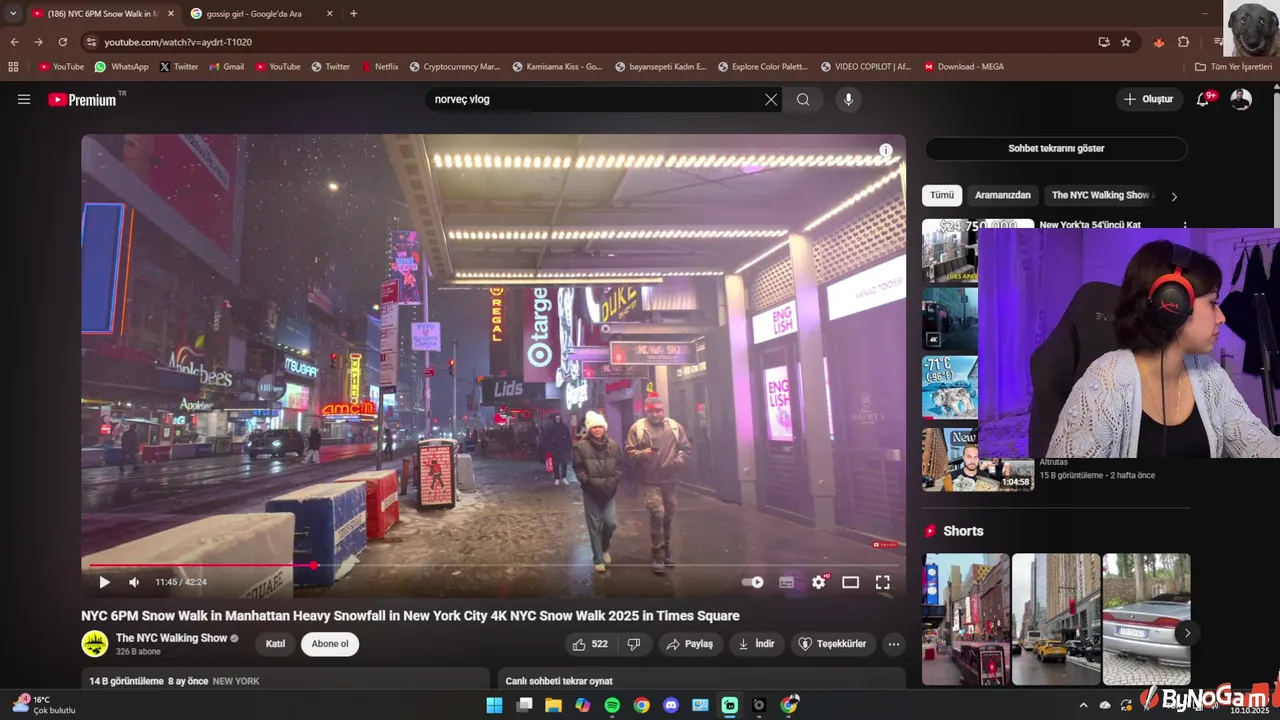Open the browser extensions puzzle icon

point(1184,42)
